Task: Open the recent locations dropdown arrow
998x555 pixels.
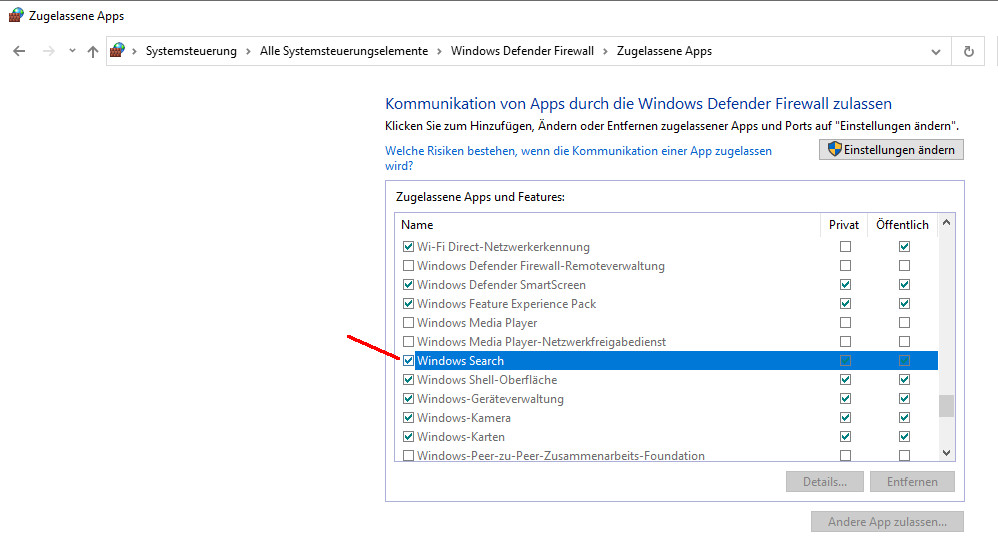Action: point(72,51)
